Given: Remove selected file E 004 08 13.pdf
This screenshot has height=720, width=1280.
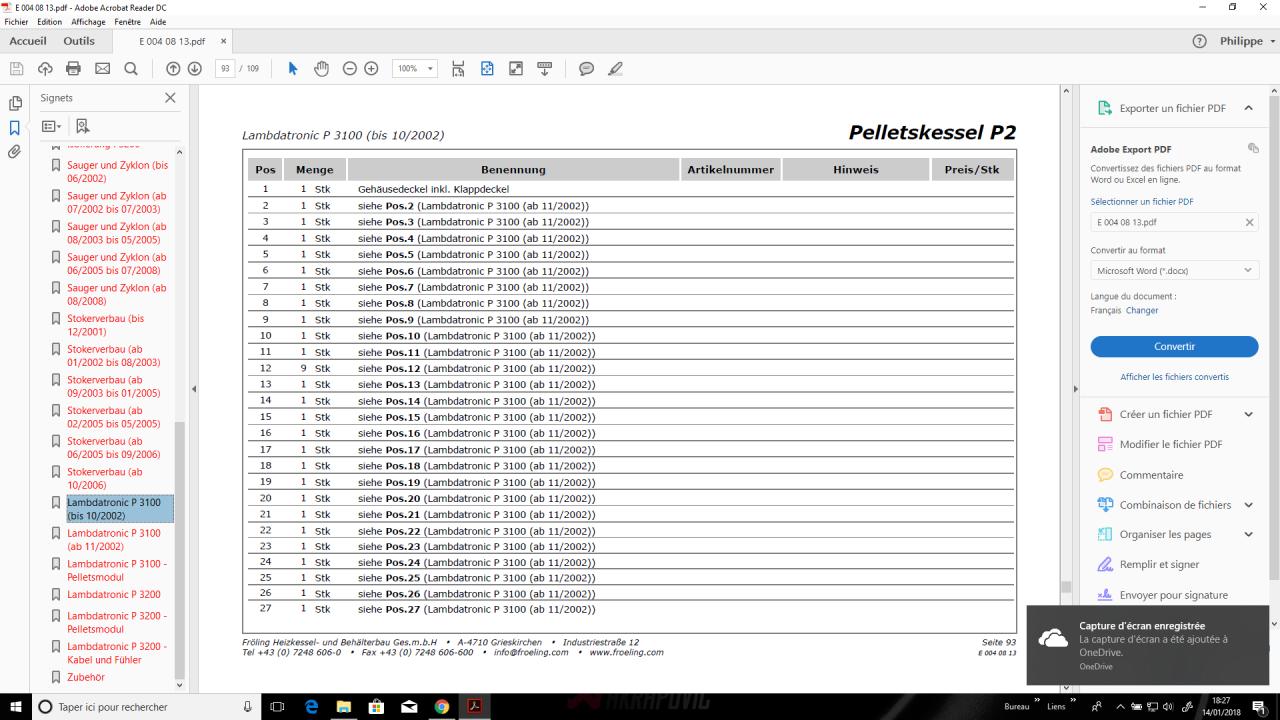Looking at the screenshot, I should [1249, 222].
